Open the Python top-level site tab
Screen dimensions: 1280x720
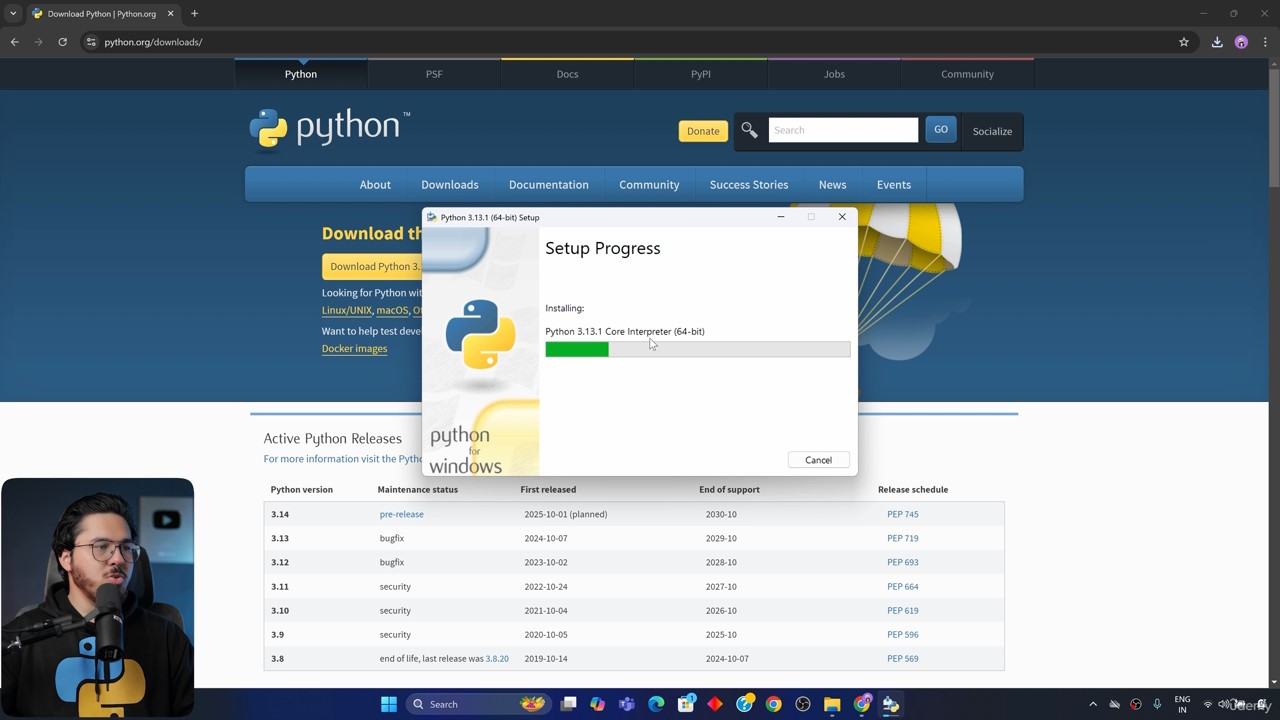click(301, 74)
